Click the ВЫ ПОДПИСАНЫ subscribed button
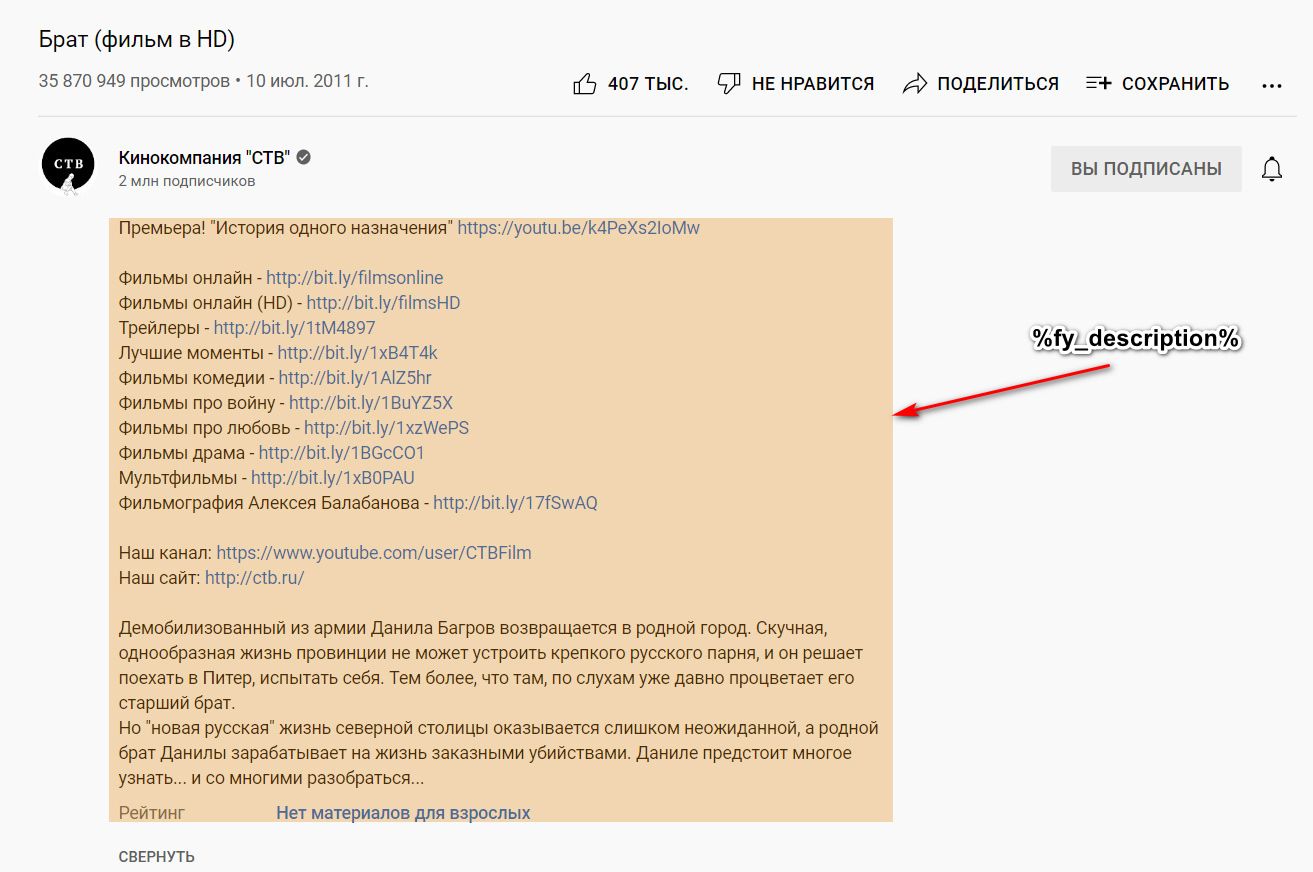This screenshot has height=872, width=1313. point(1146,169)
